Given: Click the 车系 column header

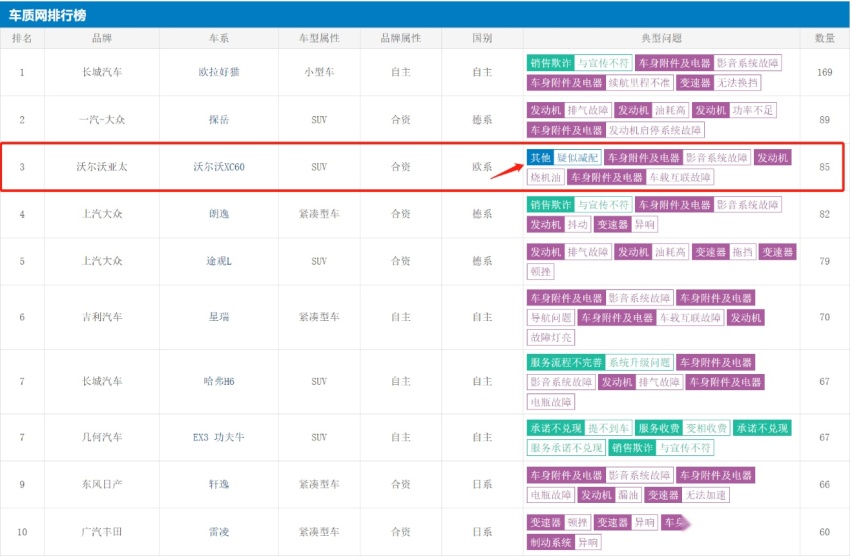Looking at the screenshot, I should [219, 38].
